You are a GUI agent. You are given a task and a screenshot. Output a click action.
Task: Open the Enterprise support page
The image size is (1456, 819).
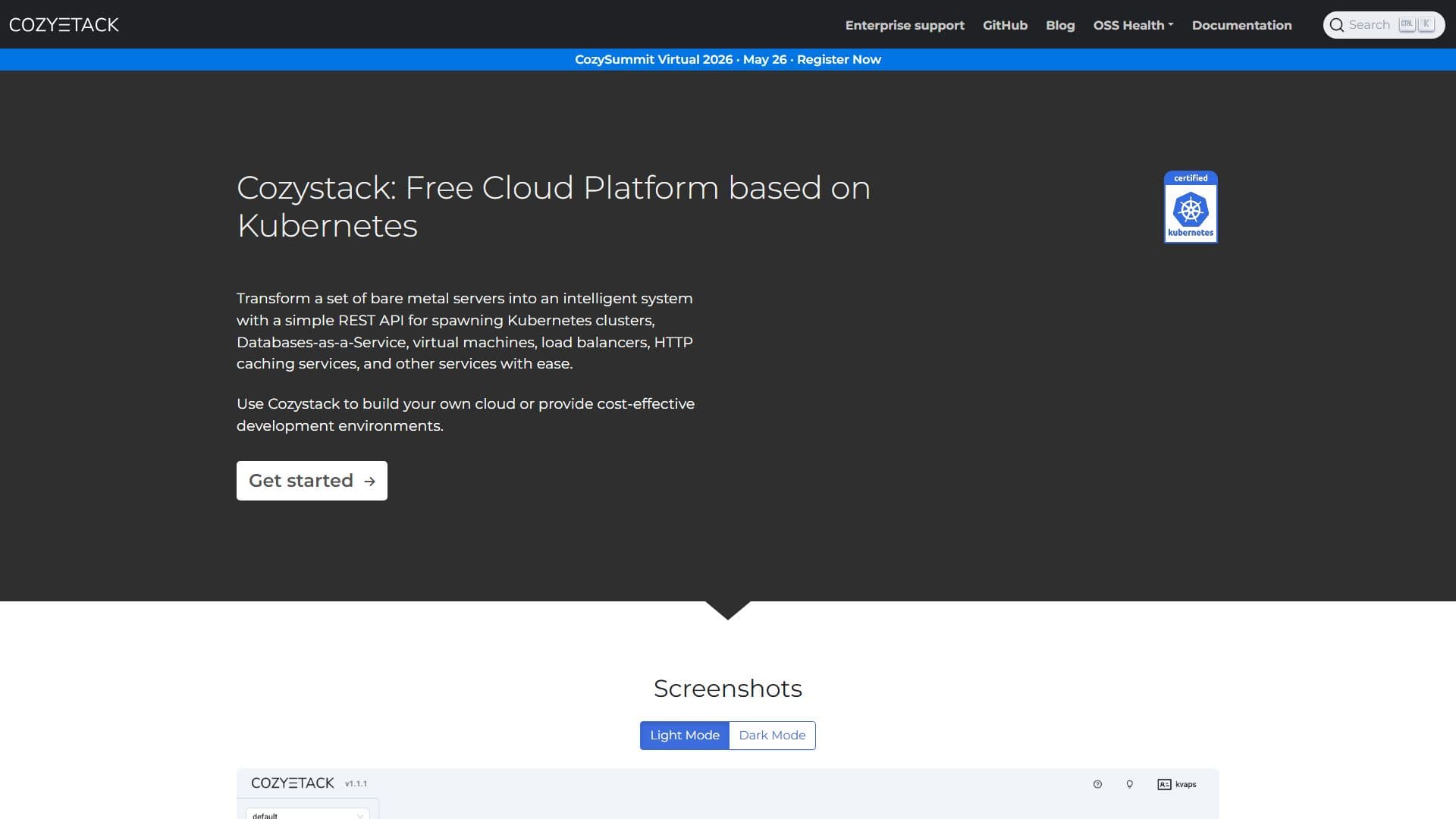point(905,25)
